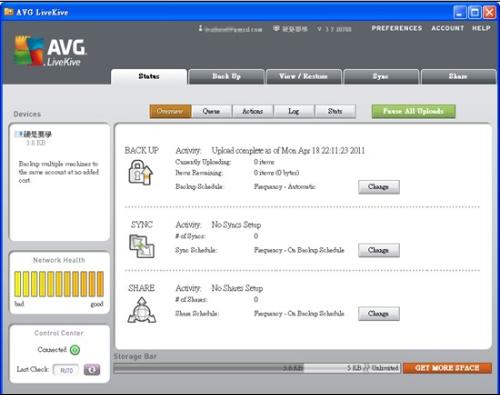Select the Log sub-tab
The image size is (500, 395).
(294, 111)
